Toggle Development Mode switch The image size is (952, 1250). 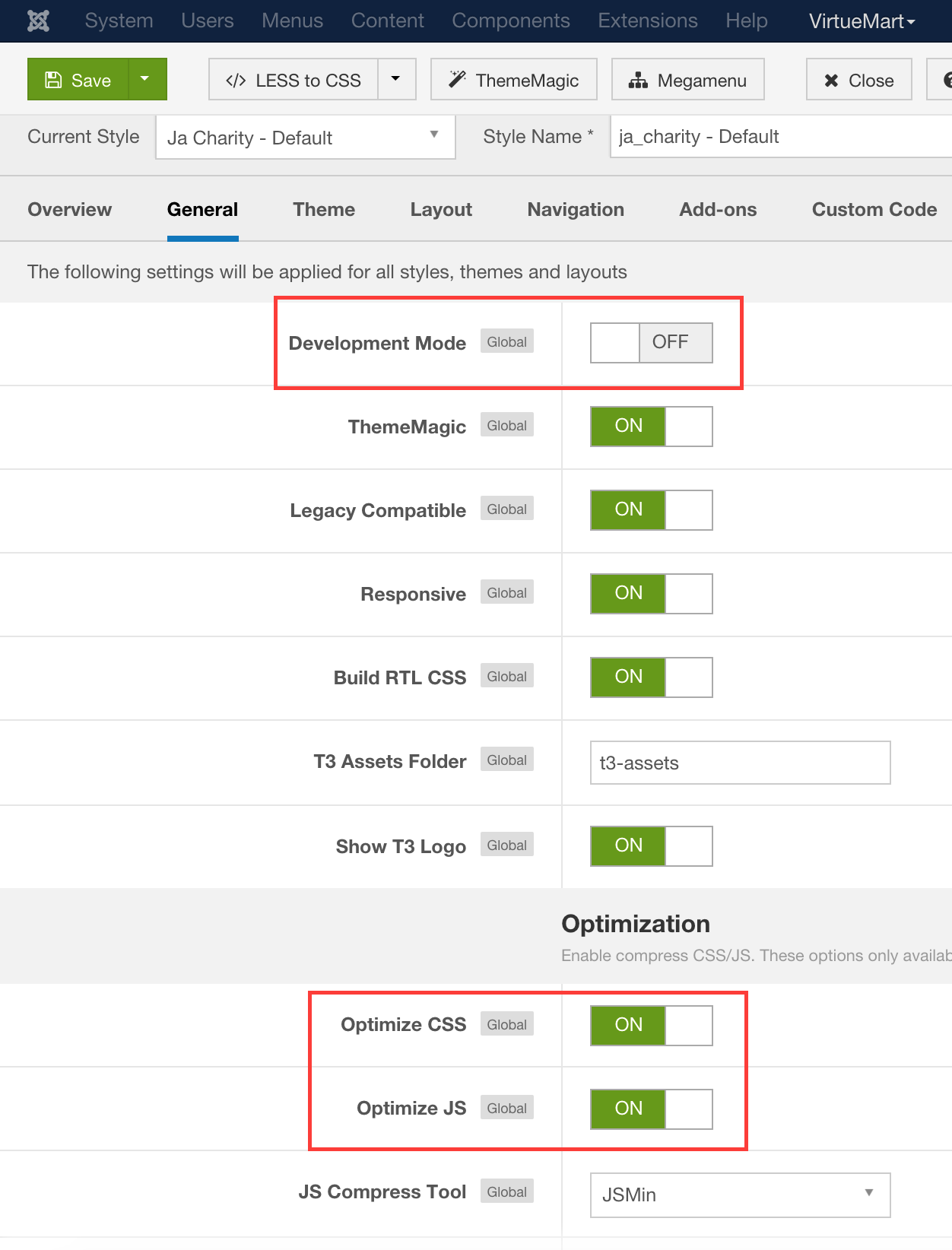coord(652,343)
